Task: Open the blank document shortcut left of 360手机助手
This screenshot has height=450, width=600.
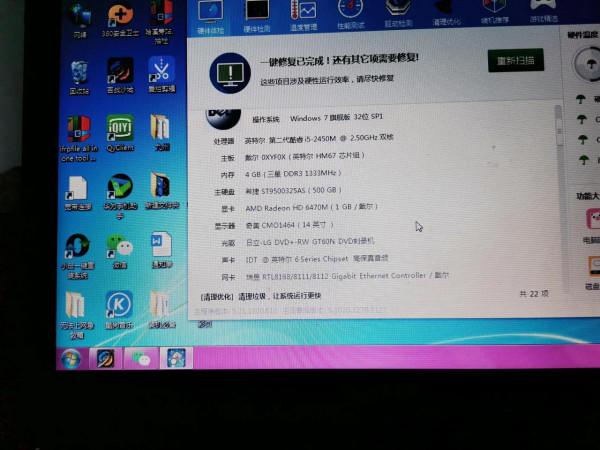Action: [78, 193]
